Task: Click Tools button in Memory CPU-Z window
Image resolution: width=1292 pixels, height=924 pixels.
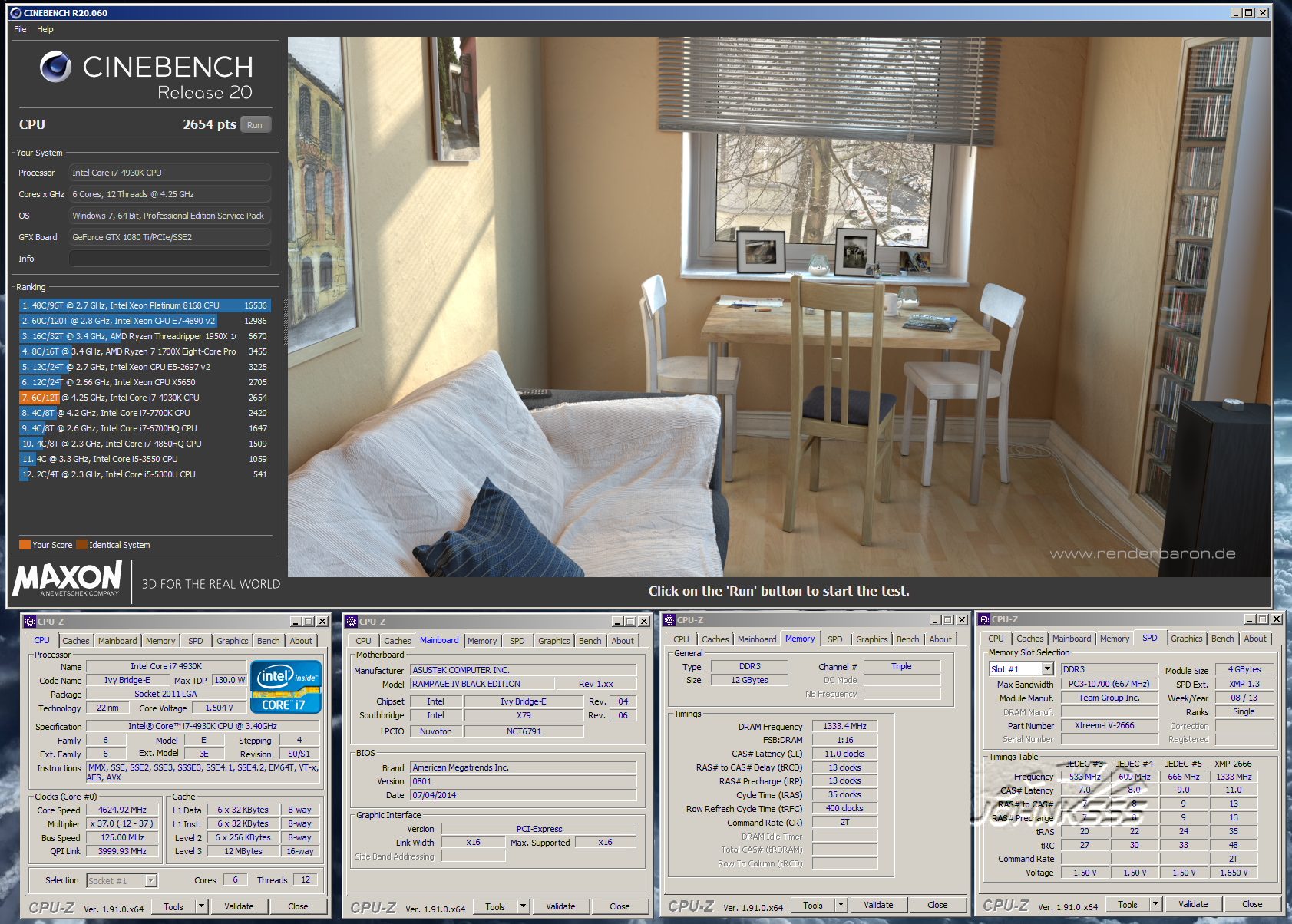Action: click(813, 905)
